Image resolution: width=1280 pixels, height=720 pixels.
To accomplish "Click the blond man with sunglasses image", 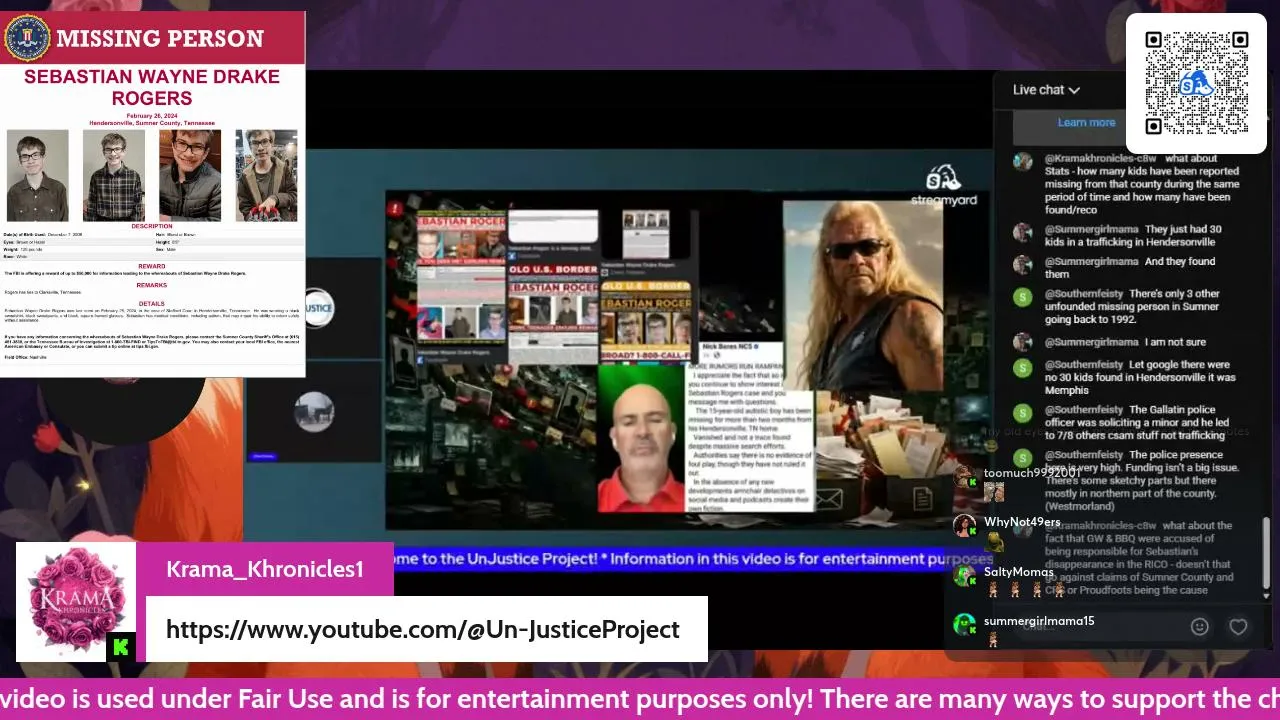I will tap(862, 296).
